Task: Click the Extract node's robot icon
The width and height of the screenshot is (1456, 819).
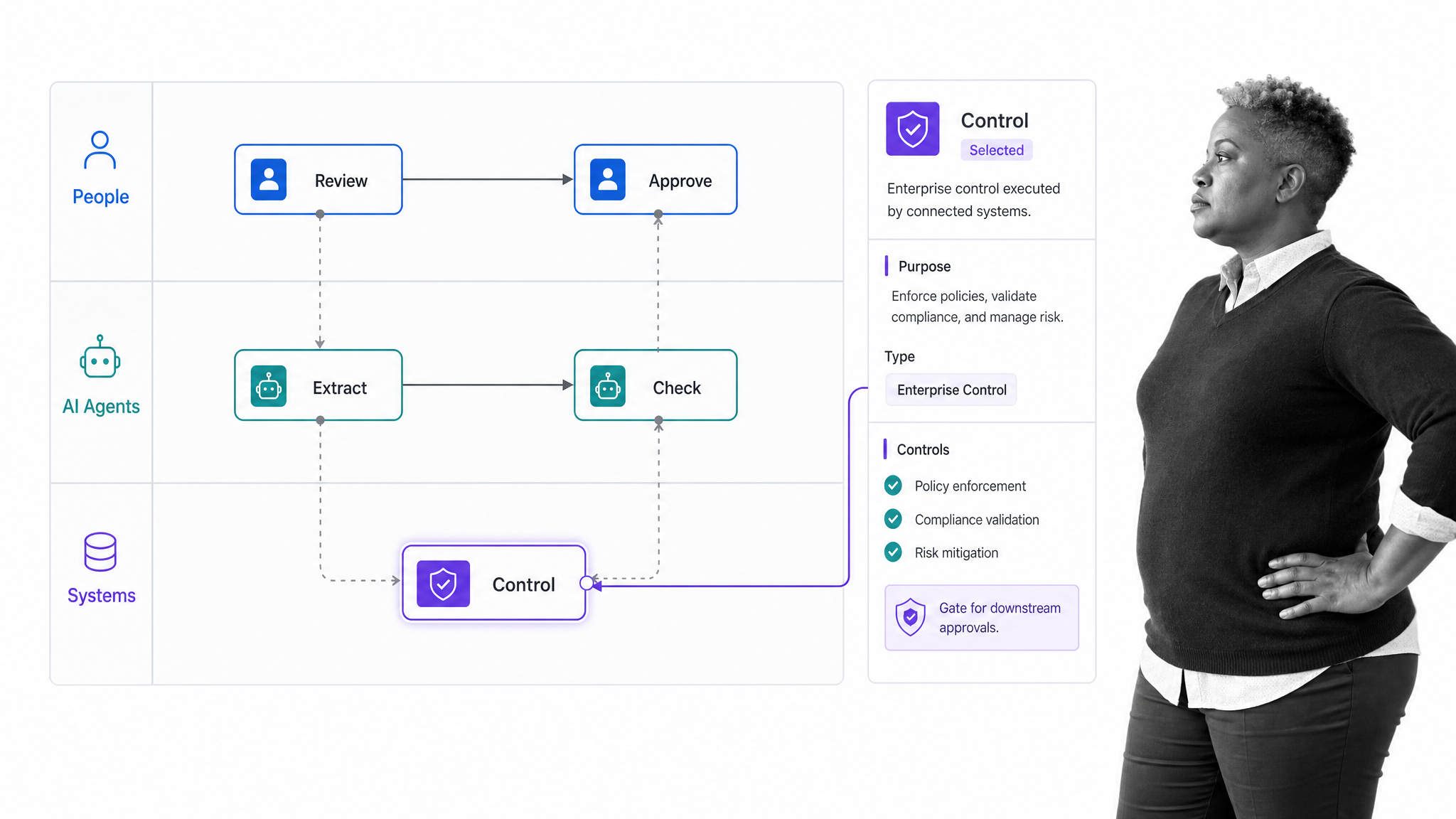Action: [x=269, y=386]
